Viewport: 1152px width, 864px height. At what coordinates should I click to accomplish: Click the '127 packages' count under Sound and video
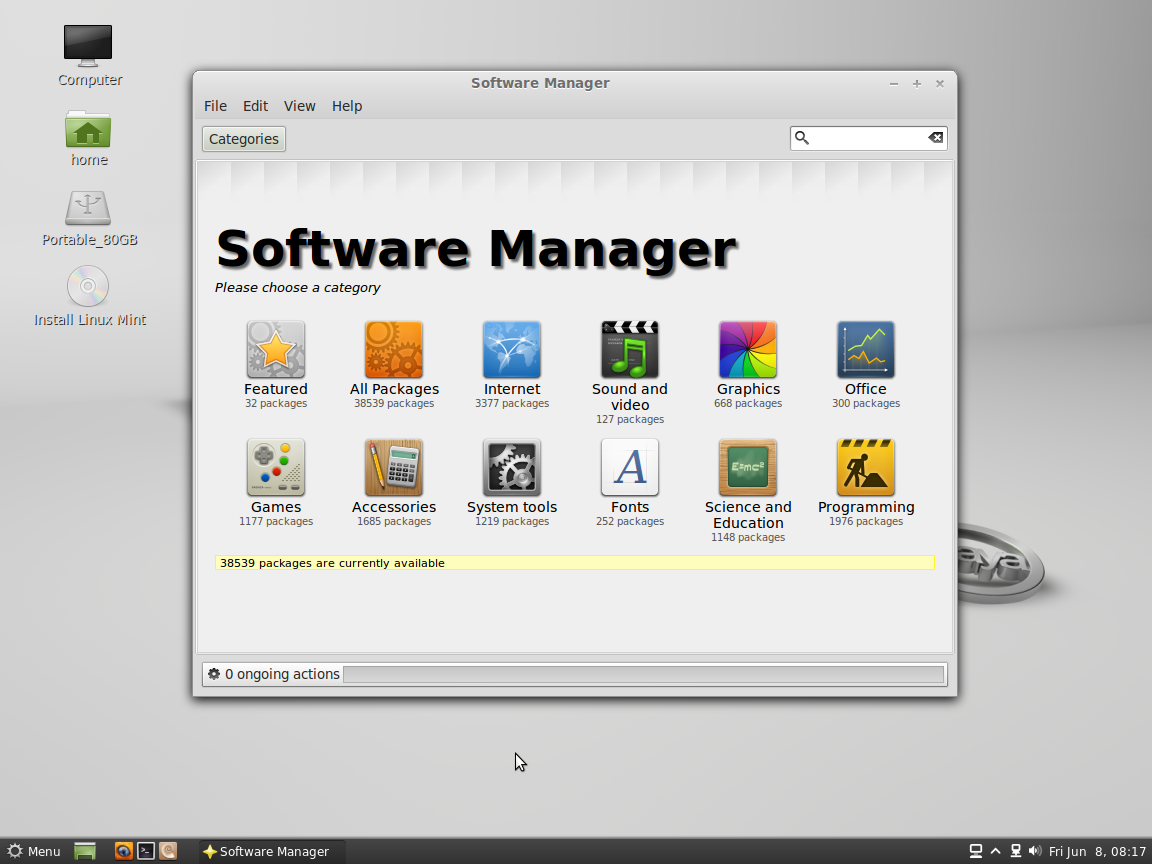coord(630,420)
